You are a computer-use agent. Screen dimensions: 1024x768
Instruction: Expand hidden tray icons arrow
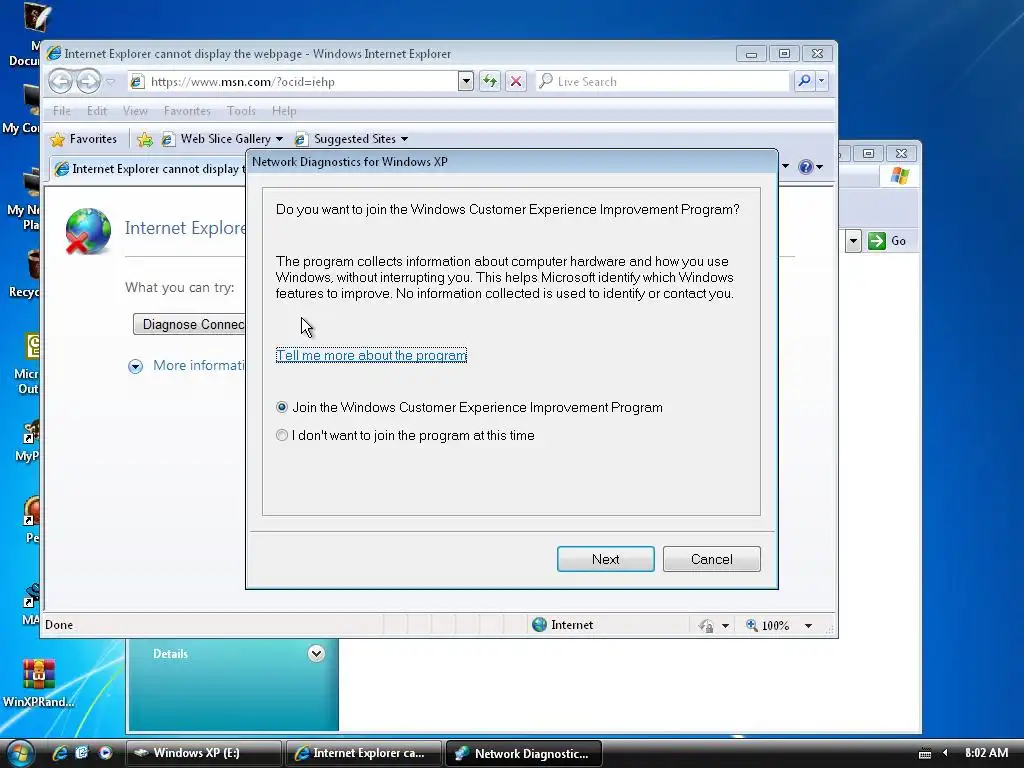click(x=945, y=753)
